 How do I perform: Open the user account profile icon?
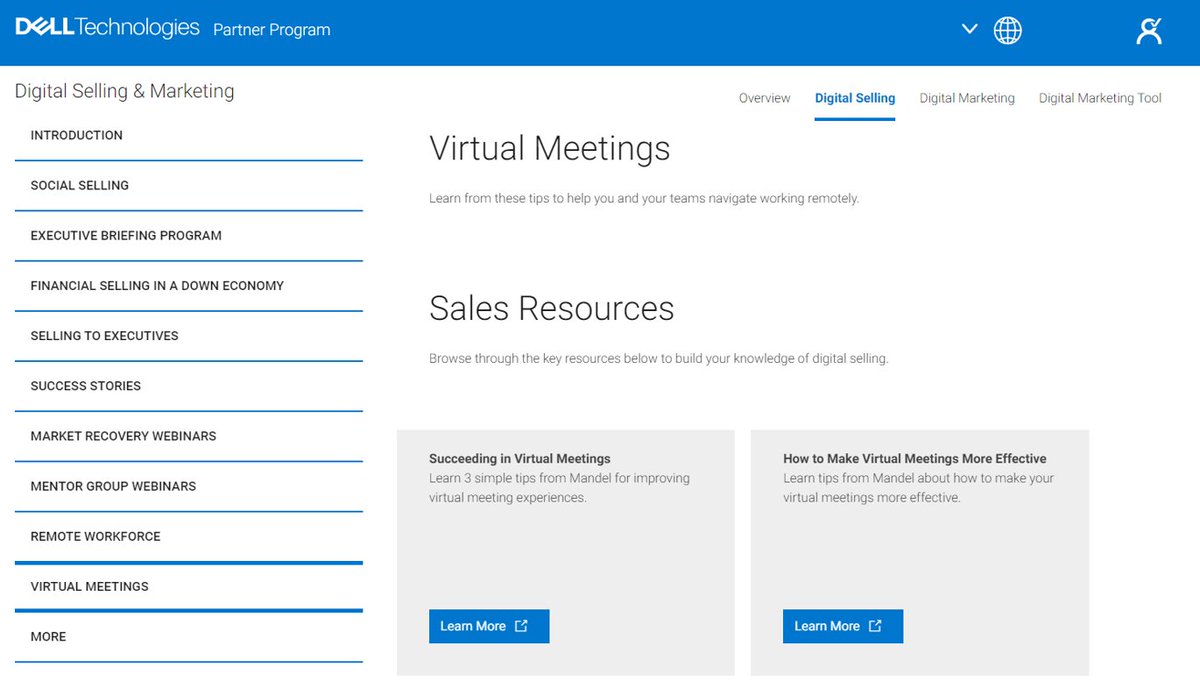pos(1150,31)
